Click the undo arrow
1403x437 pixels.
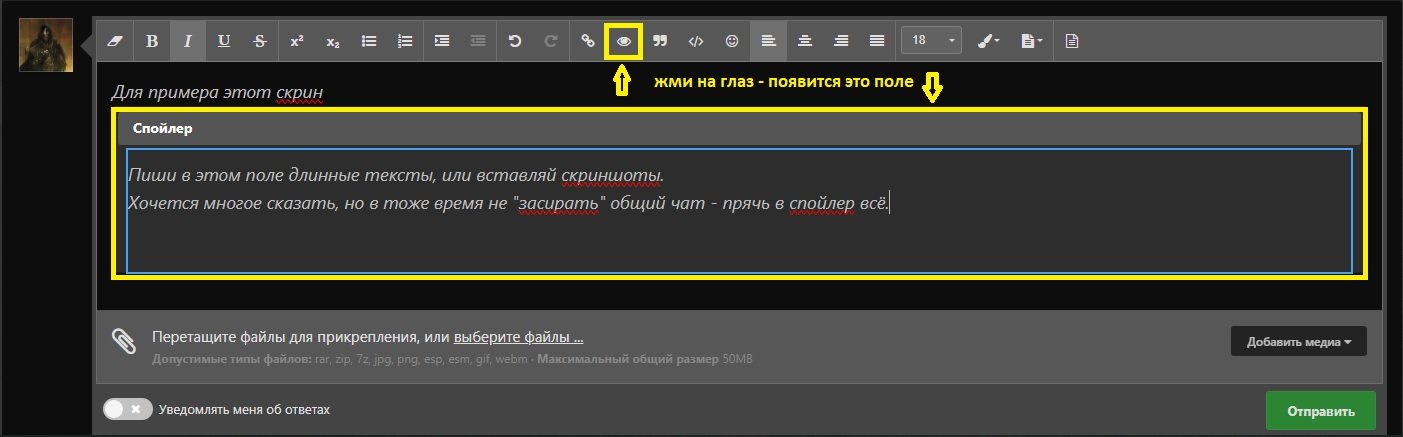pyautogui.click(x=515, y=41)
